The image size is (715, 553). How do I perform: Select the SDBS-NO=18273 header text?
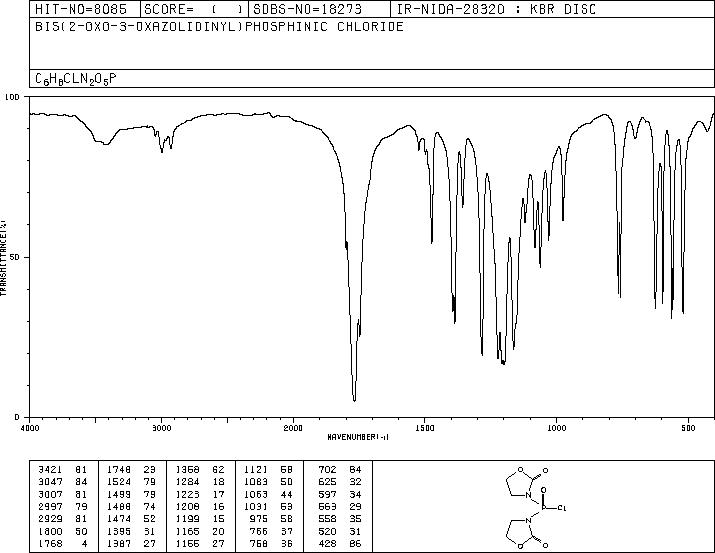pos(307,9)
